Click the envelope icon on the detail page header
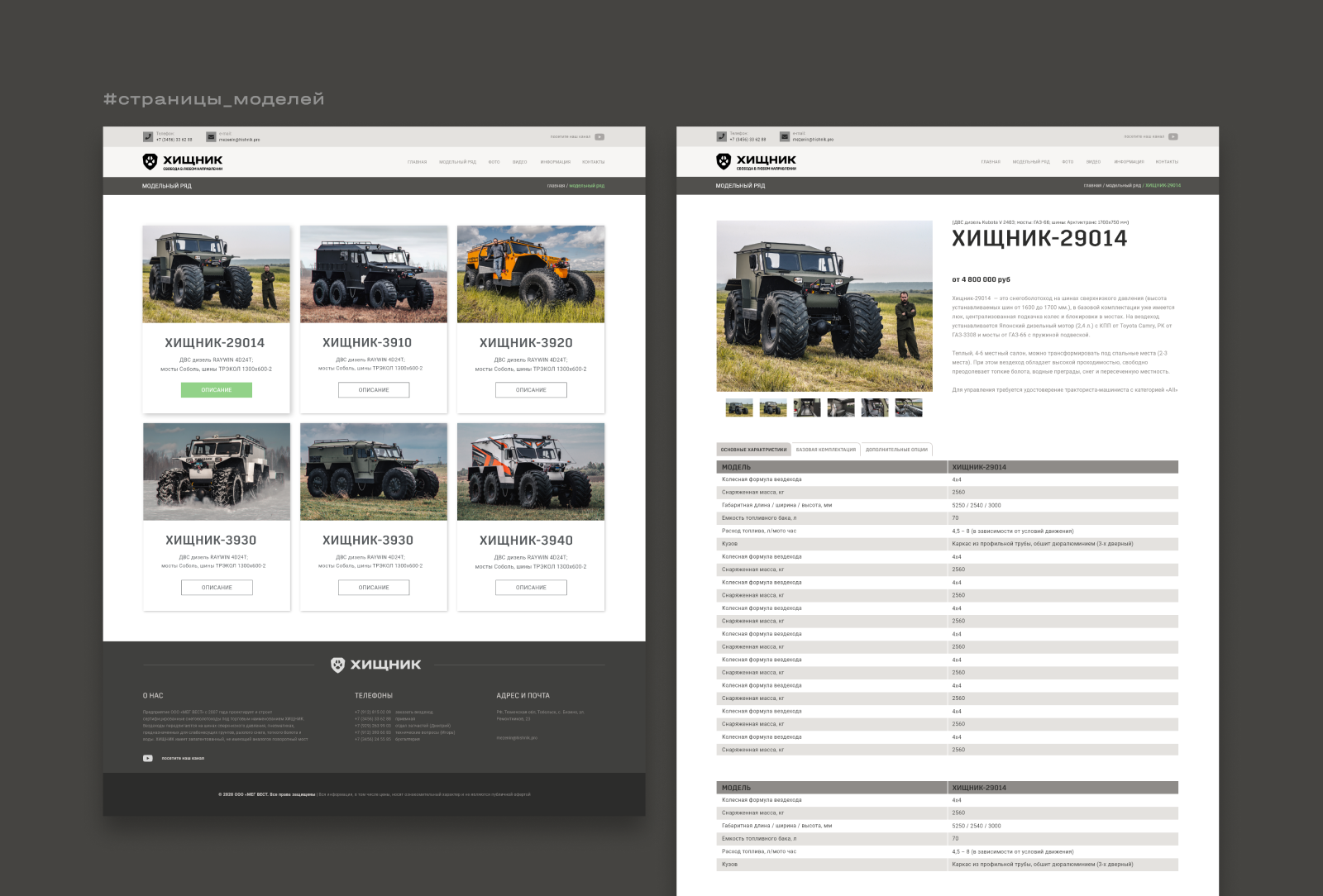 [x=785, y=137]
